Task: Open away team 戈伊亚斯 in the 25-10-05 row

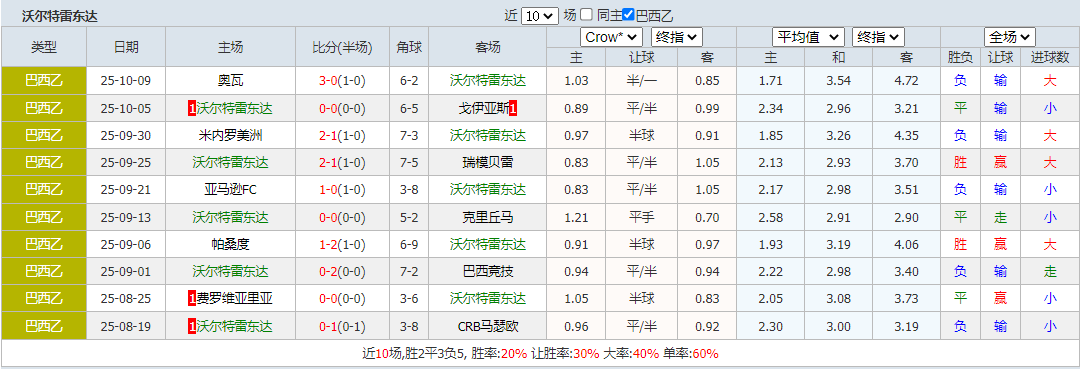Action: [484, 108]
